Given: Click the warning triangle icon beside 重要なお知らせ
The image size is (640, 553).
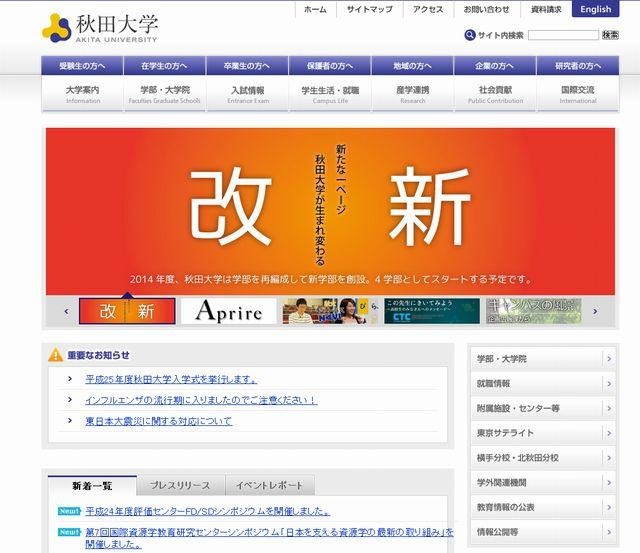Looking at the screenshot, I should [56, 355].
